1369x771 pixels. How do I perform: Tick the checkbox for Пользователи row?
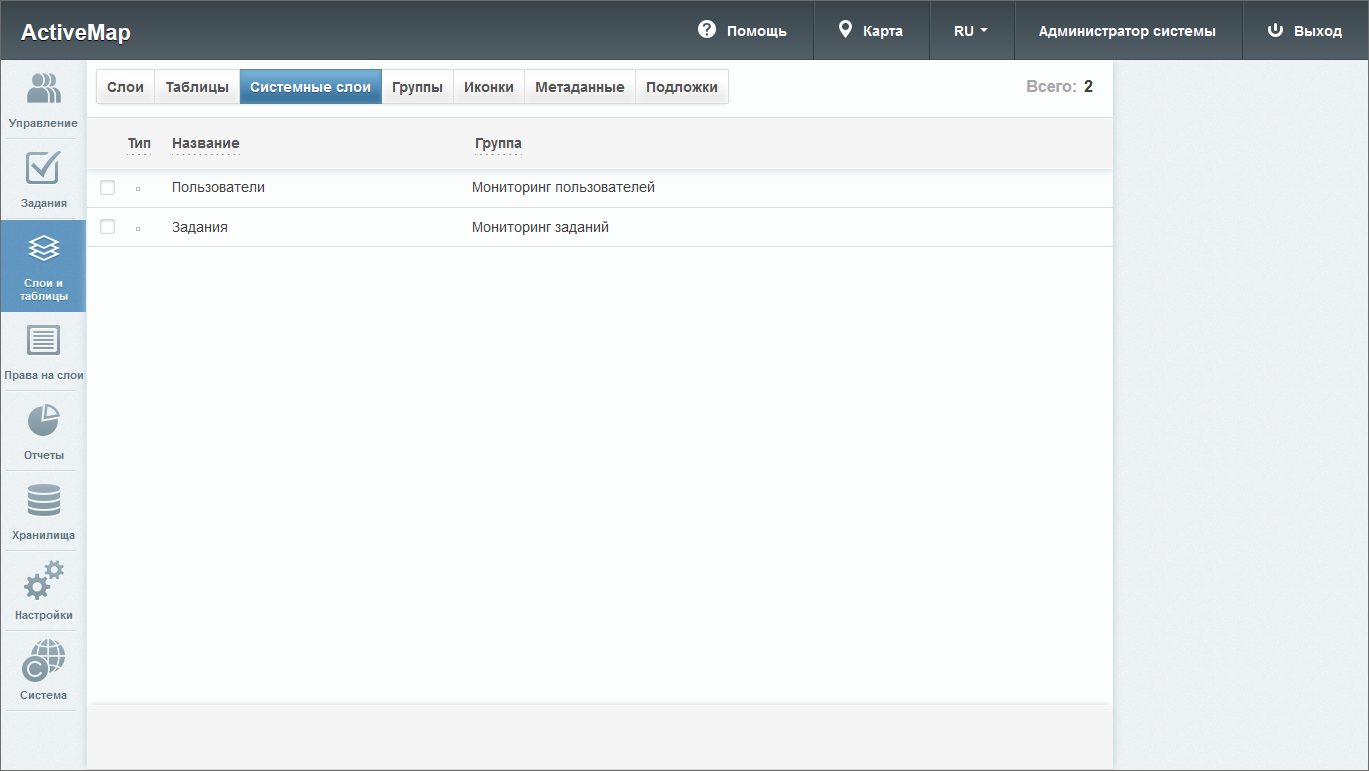[x=108, y=188]
